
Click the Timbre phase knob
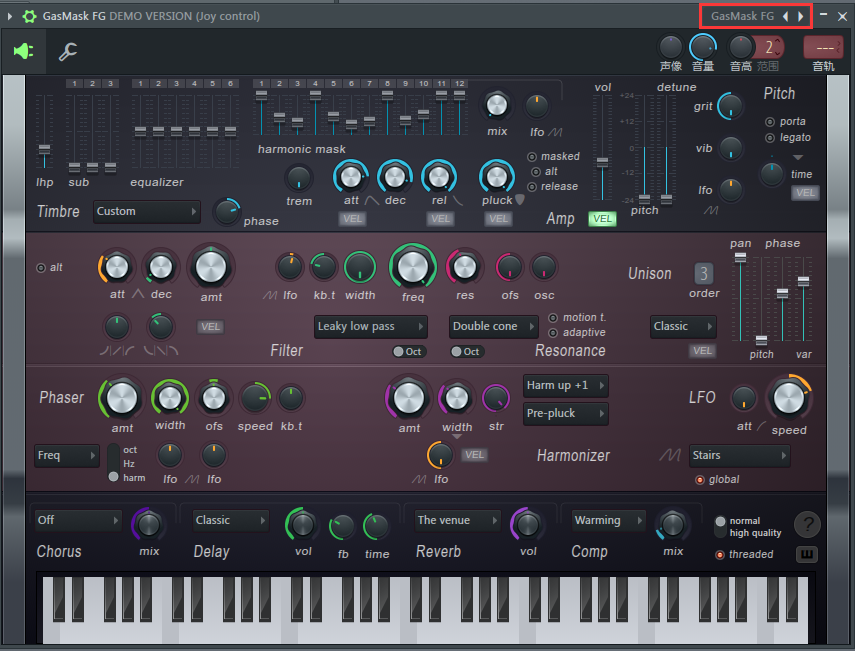[226, 212]
